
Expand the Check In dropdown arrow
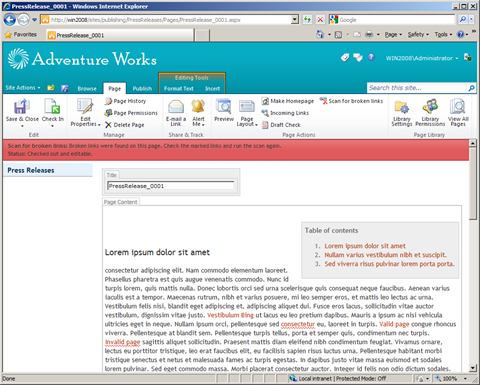pos(52,126)
